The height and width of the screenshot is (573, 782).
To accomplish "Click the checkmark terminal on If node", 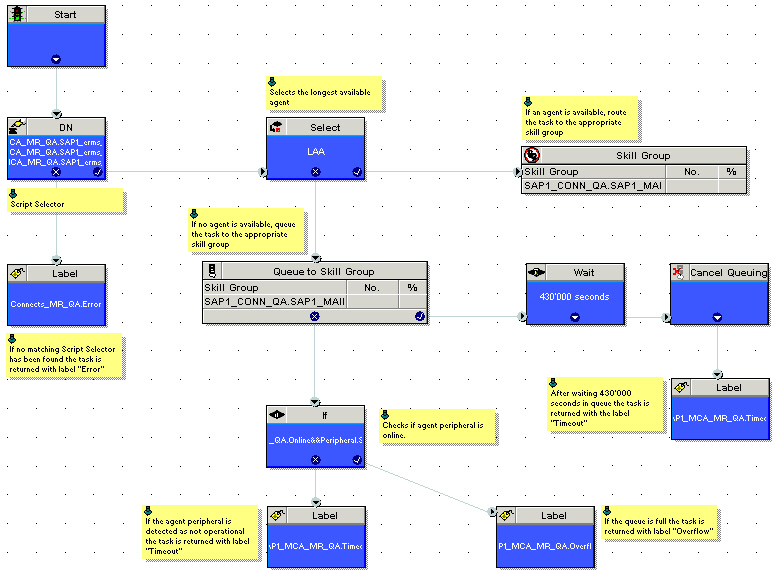I will 357,460.
